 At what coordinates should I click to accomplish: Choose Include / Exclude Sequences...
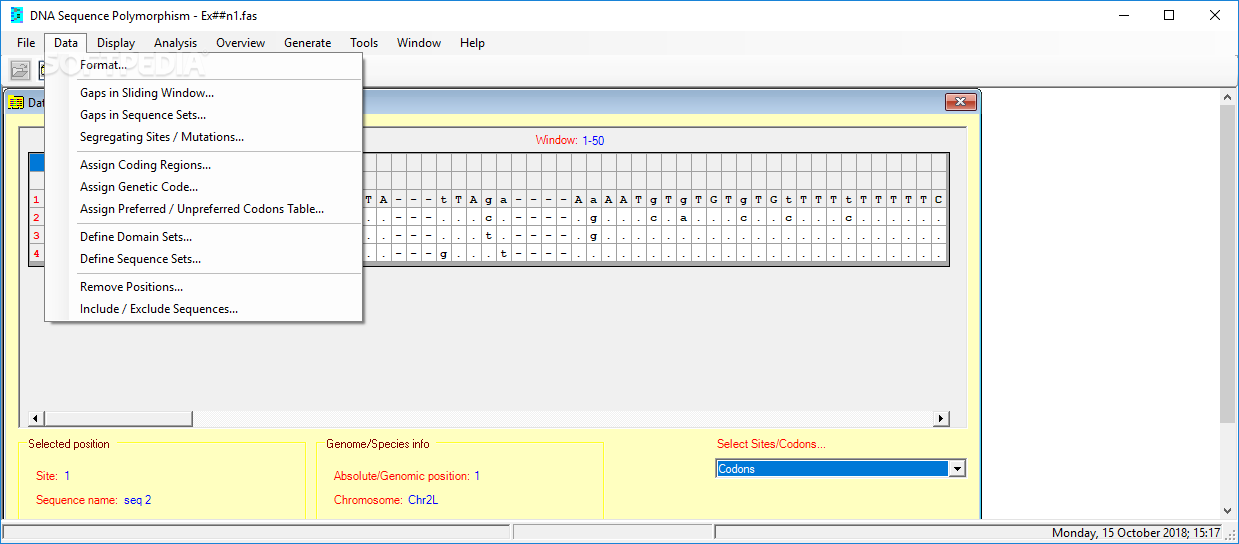(x=204, y=309)
